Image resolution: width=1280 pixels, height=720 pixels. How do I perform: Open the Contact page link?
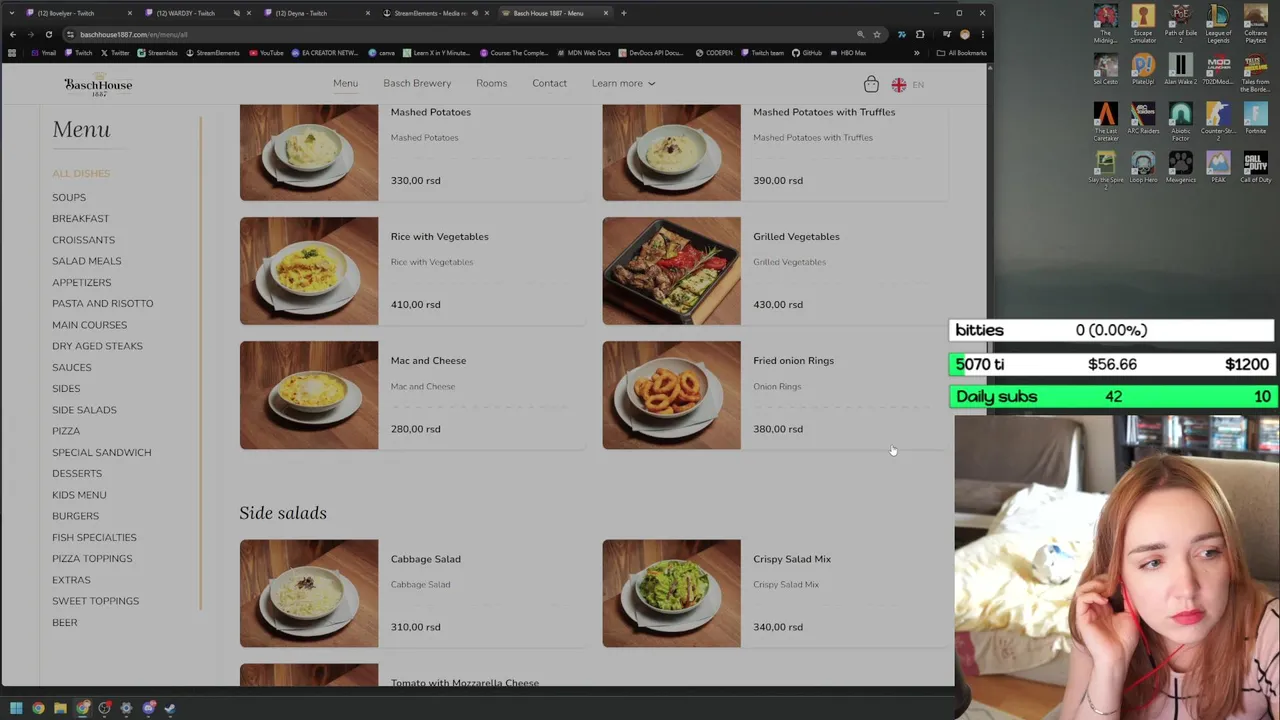[549, 83]
